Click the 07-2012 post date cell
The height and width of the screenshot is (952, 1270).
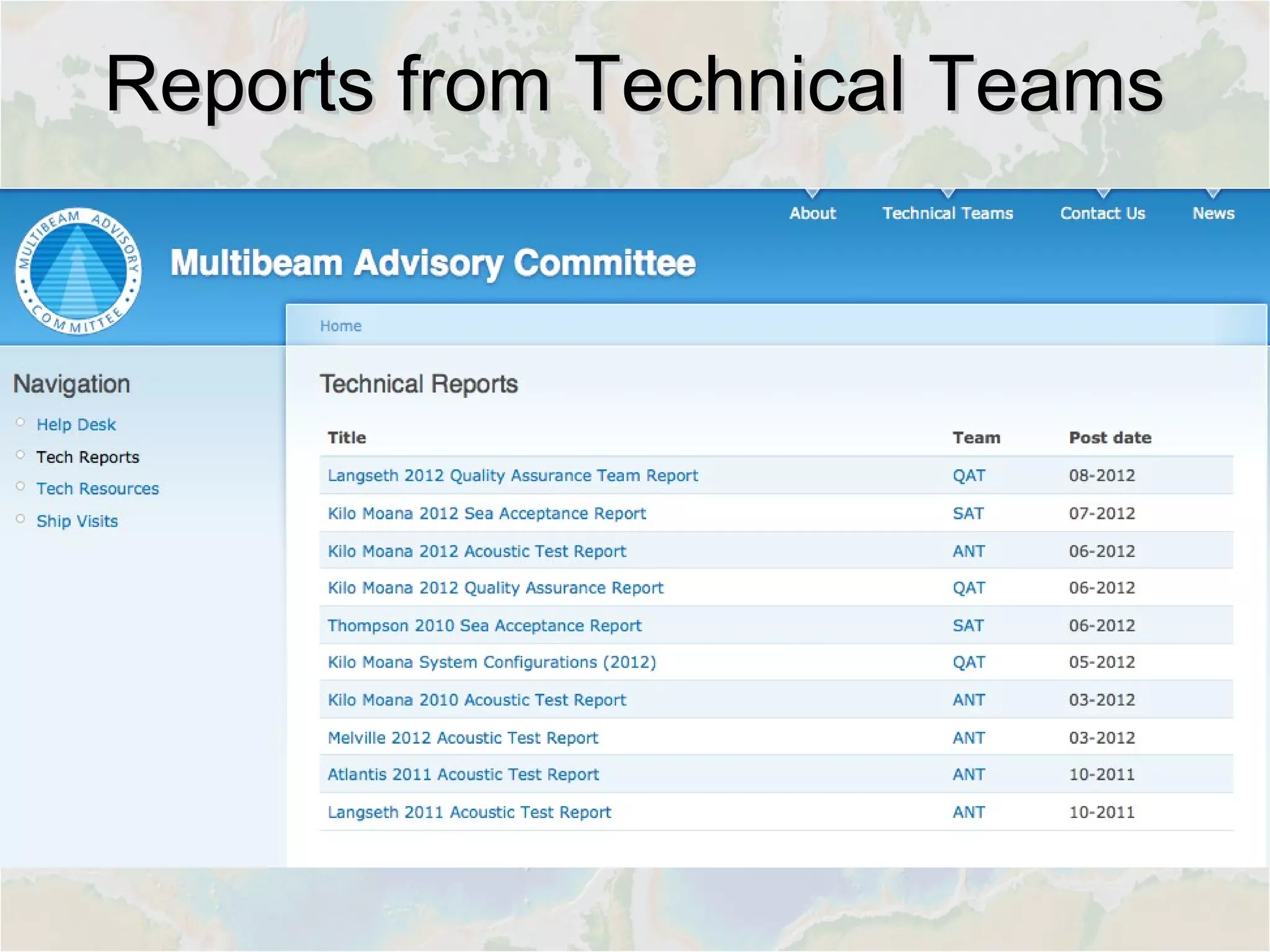click(1102, 513)
